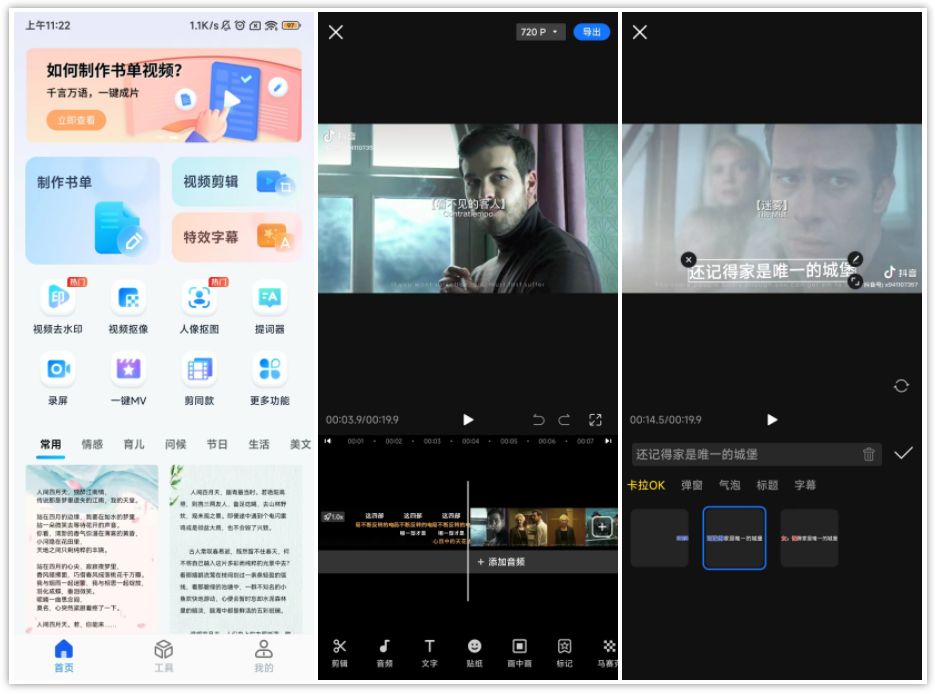Switch to the 情感 content tab
Screen dimensions: 935x694
[91, 442]
